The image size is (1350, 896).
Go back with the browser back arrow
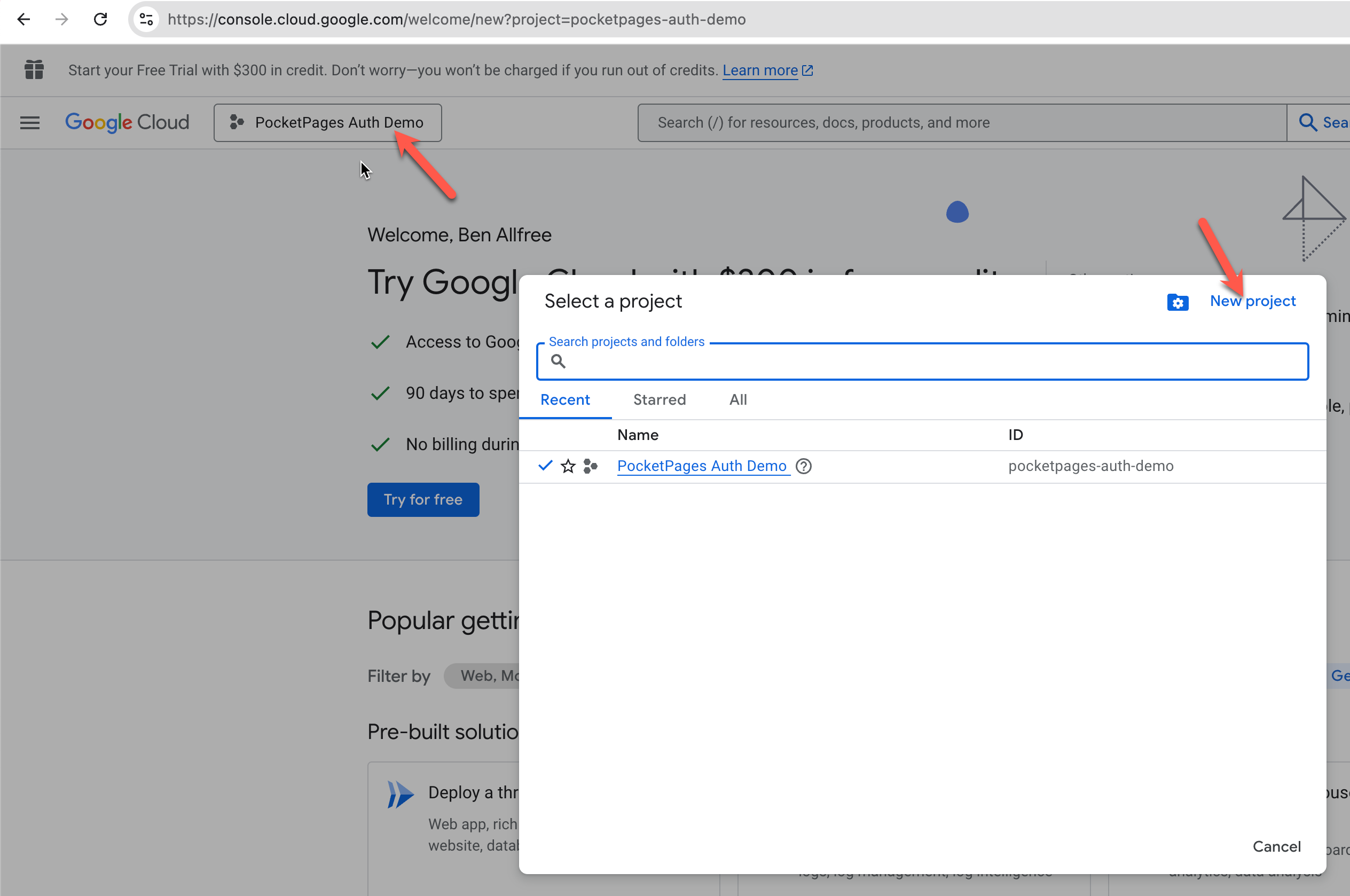[23, 19]
